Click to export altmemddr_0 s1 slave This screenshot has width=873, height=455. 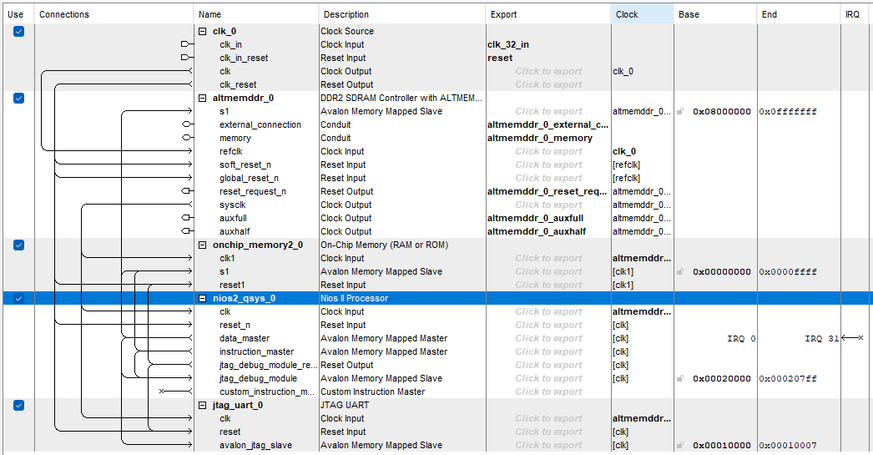[548, 111]
